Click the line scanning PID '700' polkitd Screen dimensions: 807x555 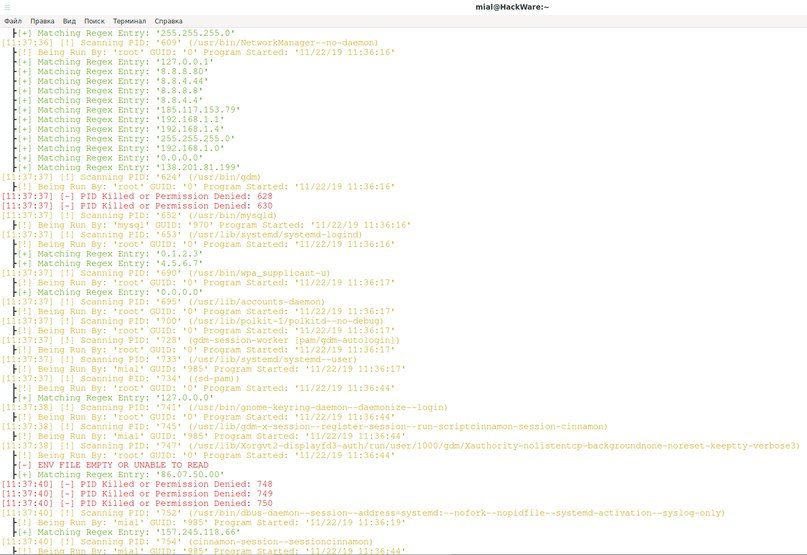click(x=192, y=321)
